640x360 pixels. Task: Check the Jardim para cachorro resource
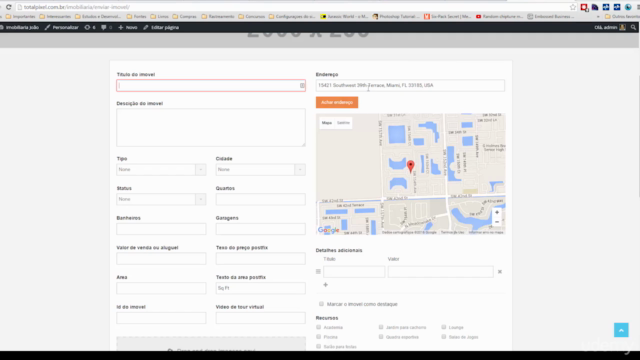tap(381, 327)
